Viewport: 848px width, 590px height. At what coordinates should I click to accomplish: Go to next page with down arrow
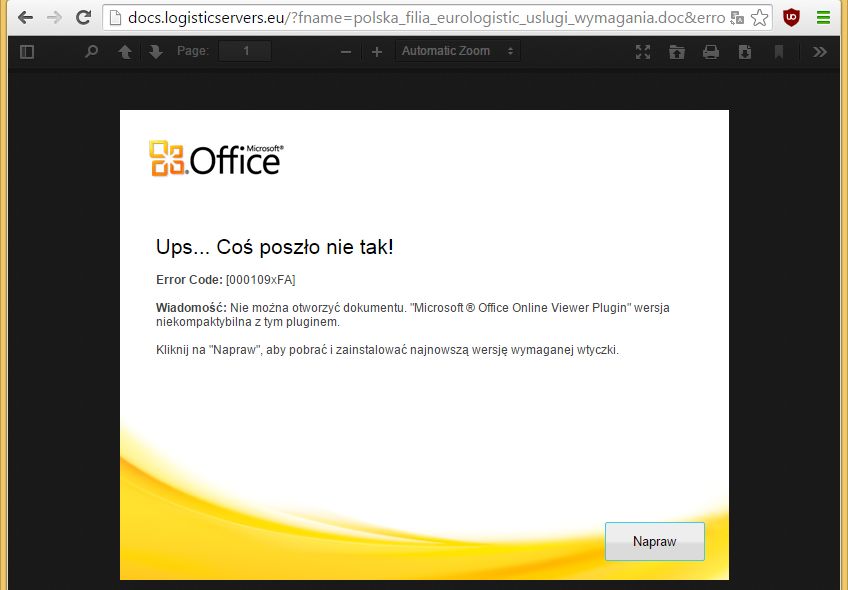tap(156, 52)
